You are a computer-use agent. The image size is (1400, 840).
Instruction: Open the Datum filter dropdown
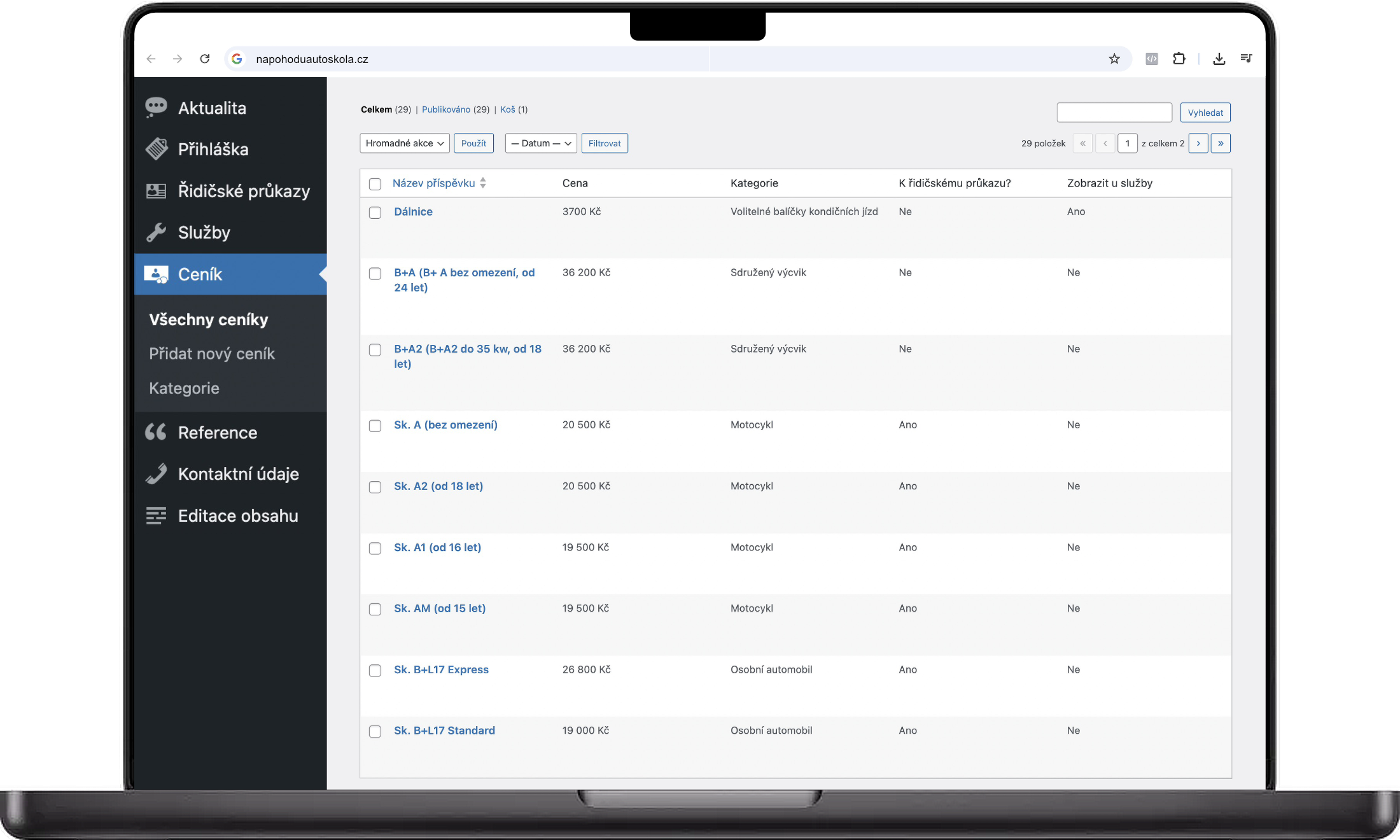541,143
